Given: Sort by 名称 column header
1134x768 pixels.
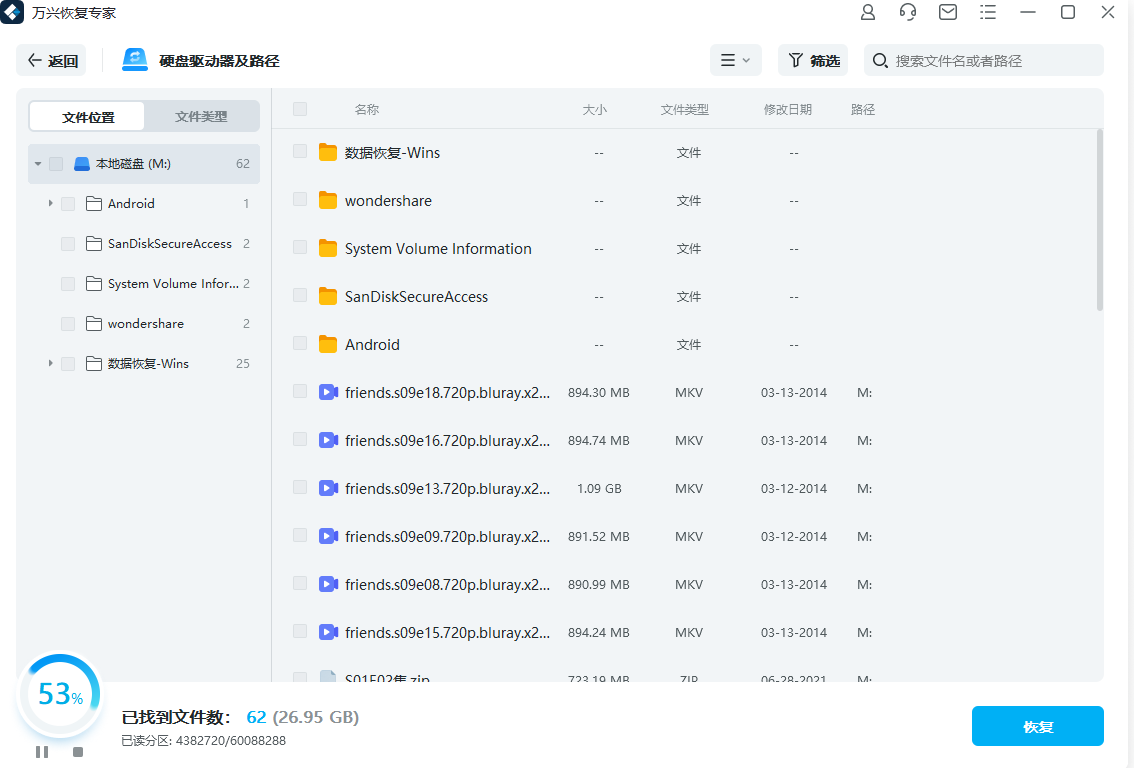Looking at the screenshot, I should [x=367, y=109].
